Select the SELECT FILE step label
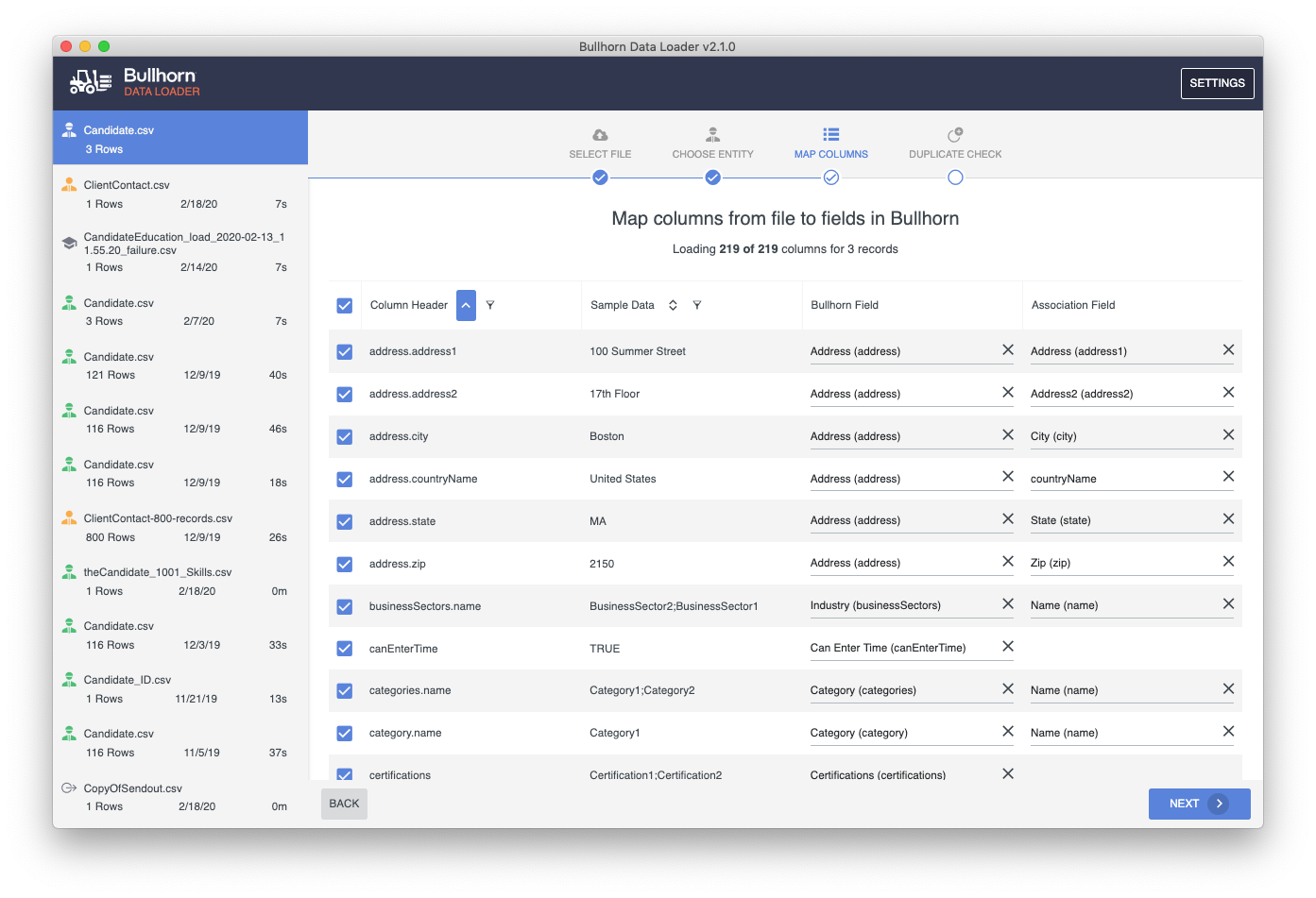The height and width of the screenshot is (898, 1316). pos(600,154)
